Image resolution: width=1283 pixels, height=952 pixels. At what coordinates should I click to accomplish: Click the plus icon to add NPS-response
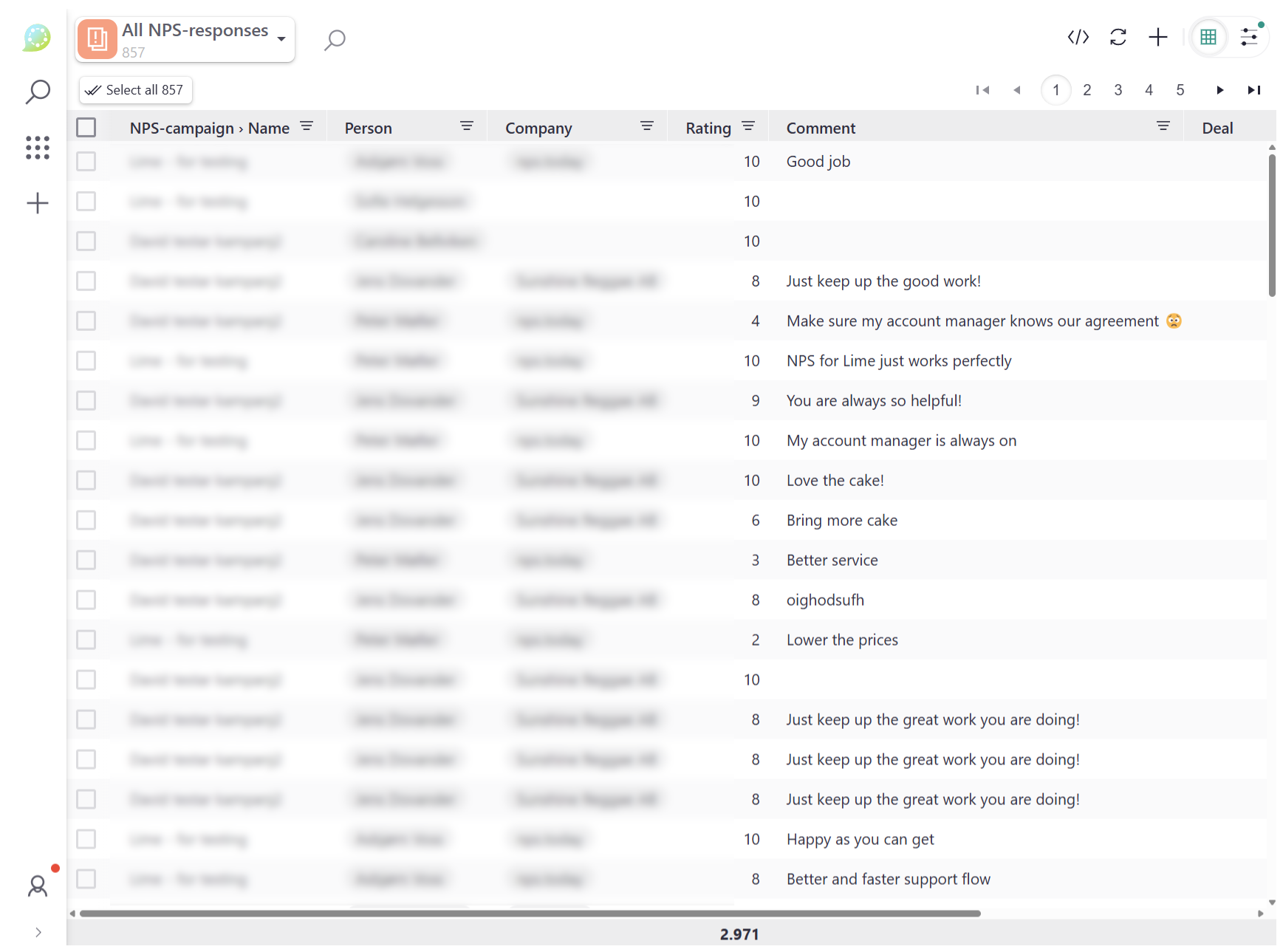tap(1157, 37)
